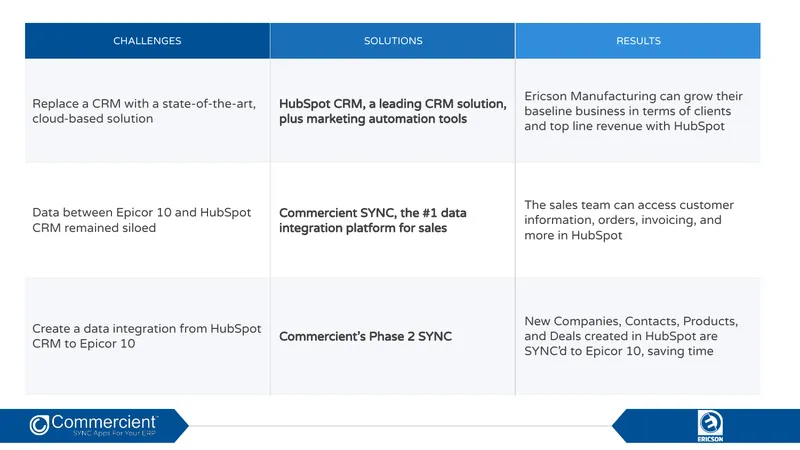This screenshot has height=450, width=800.
Task: Click 'Commercient's Phase 2 SYNC' text
Action: (365, 337)
